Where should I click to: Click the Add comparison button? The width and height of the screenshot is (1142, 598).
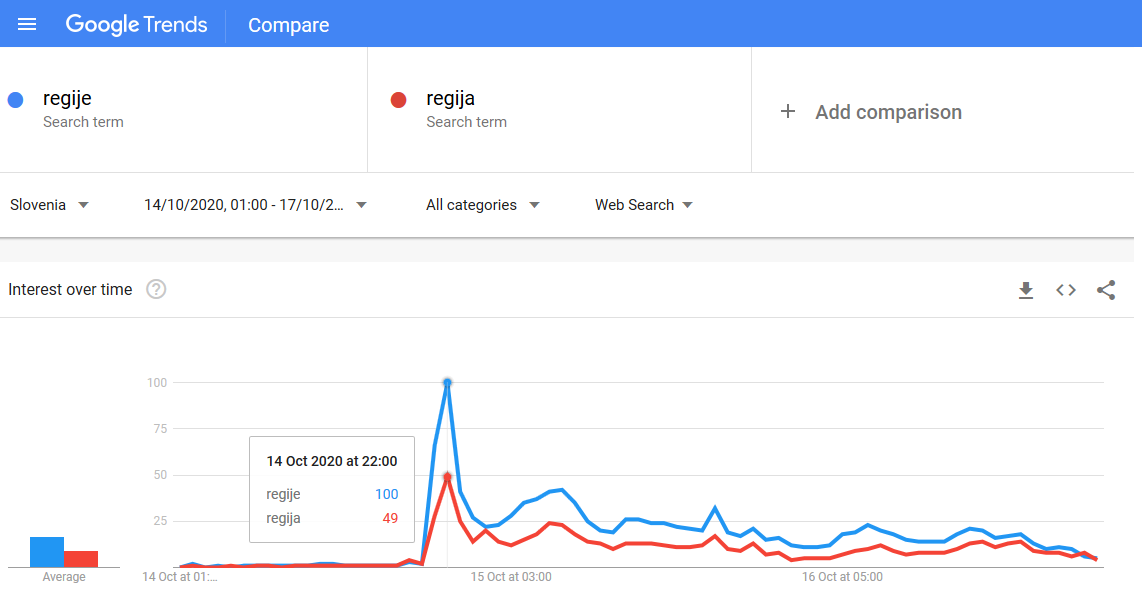tap(870, 111)
